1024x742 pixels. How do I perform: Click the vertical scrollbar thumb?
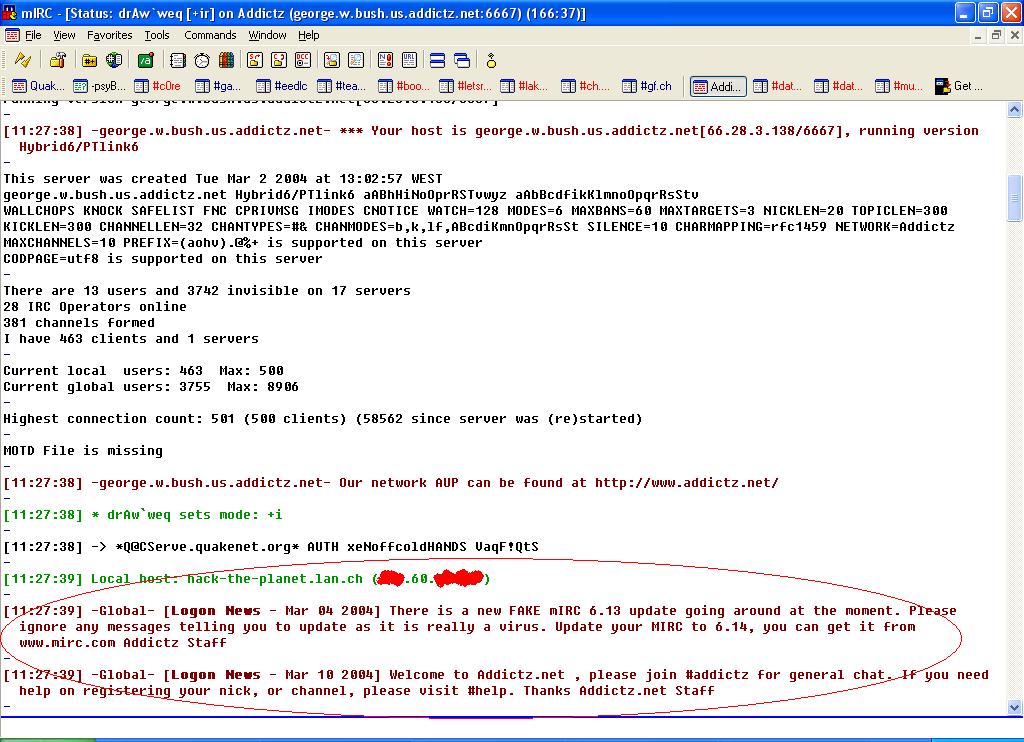[x=1014, y=199]
